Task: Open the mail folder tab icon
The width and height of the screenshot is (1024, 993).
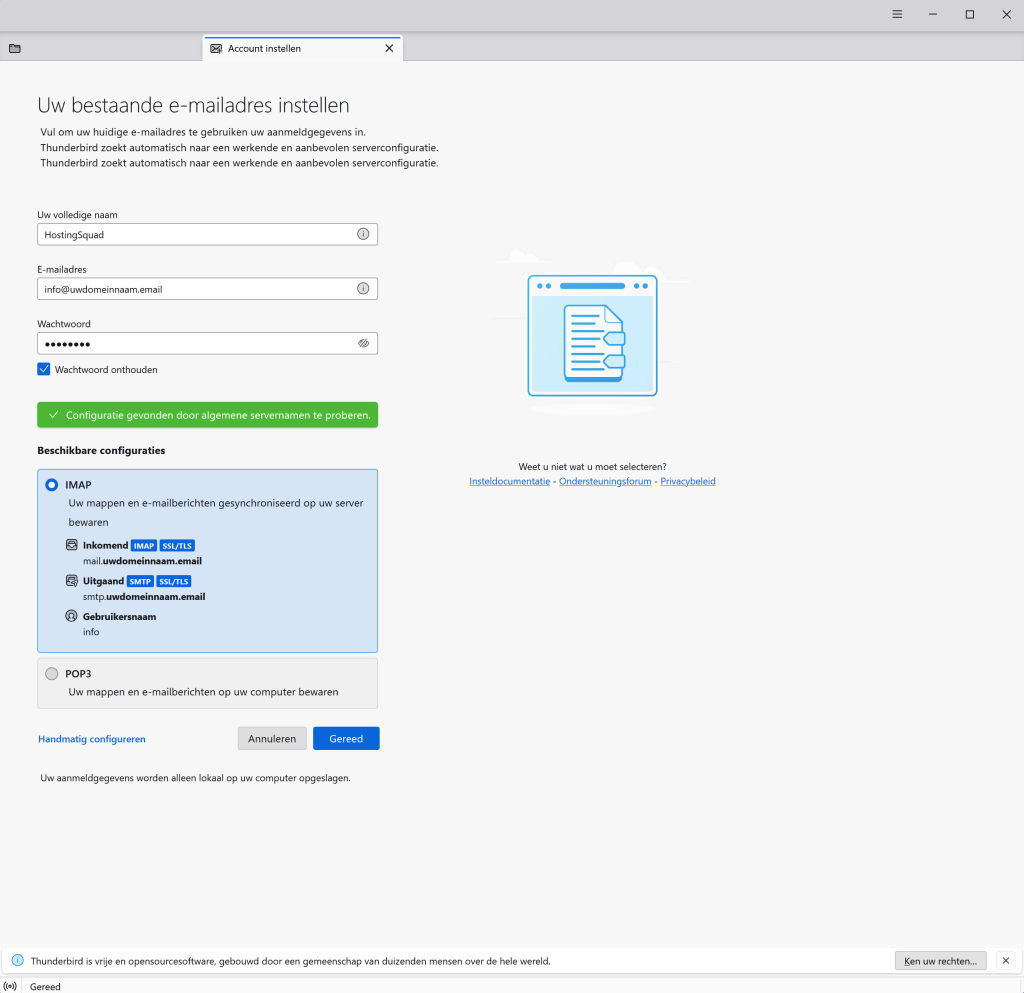Action: click(15, 48)
